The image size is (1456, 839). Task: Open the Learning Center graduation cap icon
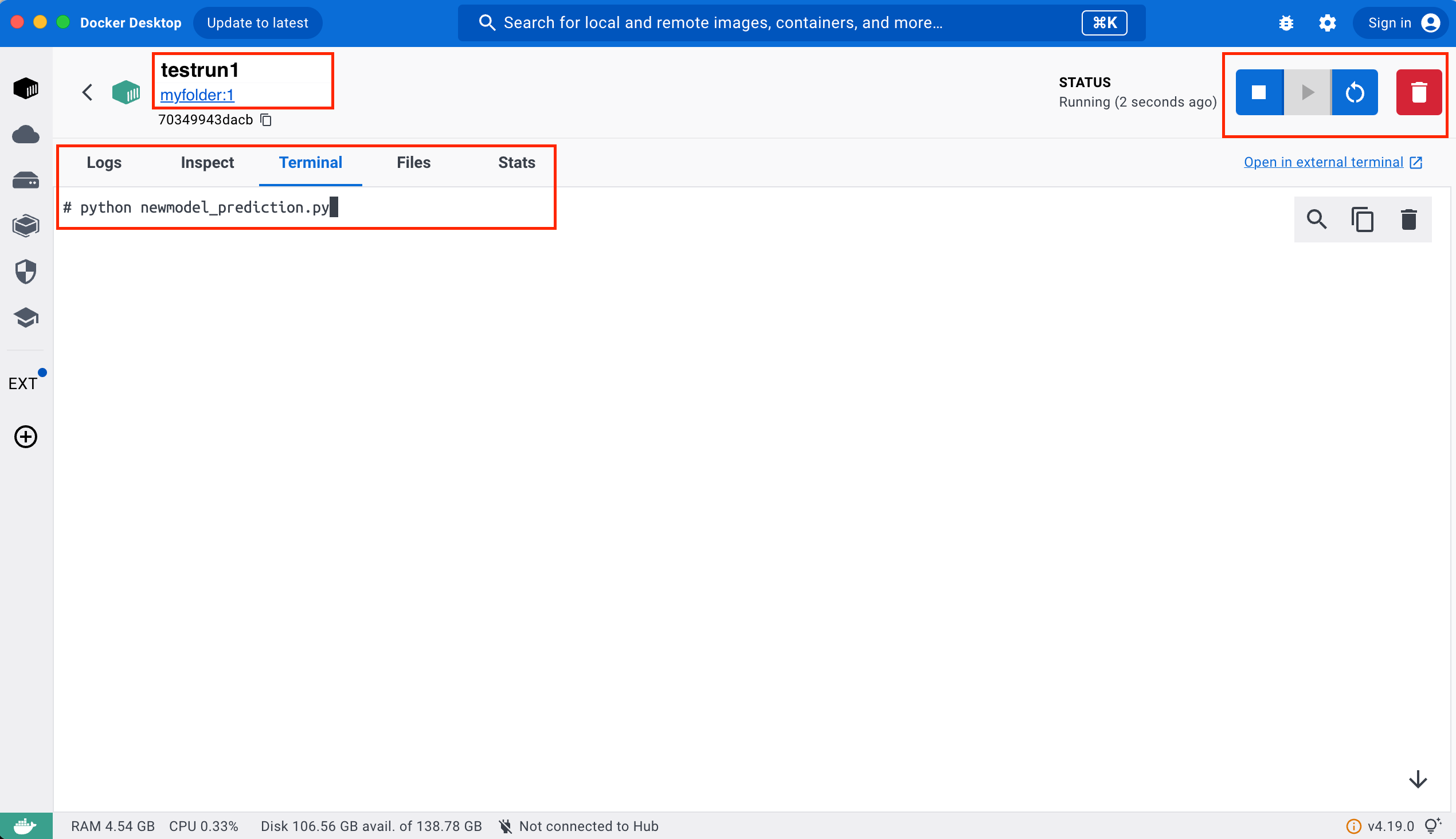pos(26,317)
